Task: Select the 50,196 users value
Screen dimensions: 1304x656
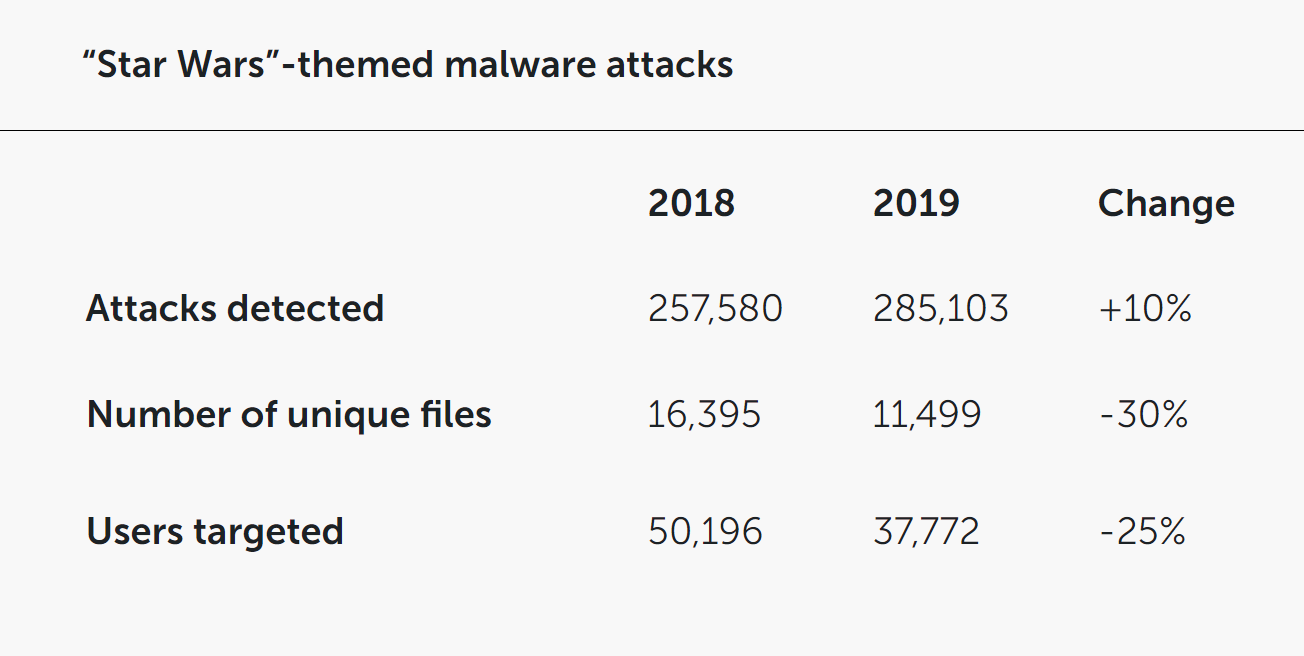Action: pos(705,532)
